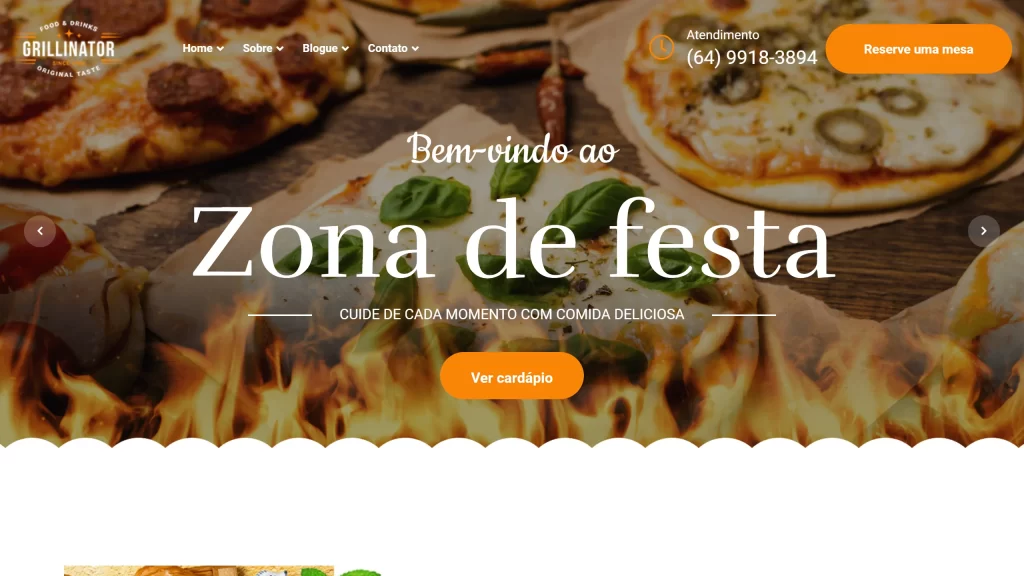Advance to next slide arrow
The height and width of the screenshot is (576, 1024).
[984, 231]
